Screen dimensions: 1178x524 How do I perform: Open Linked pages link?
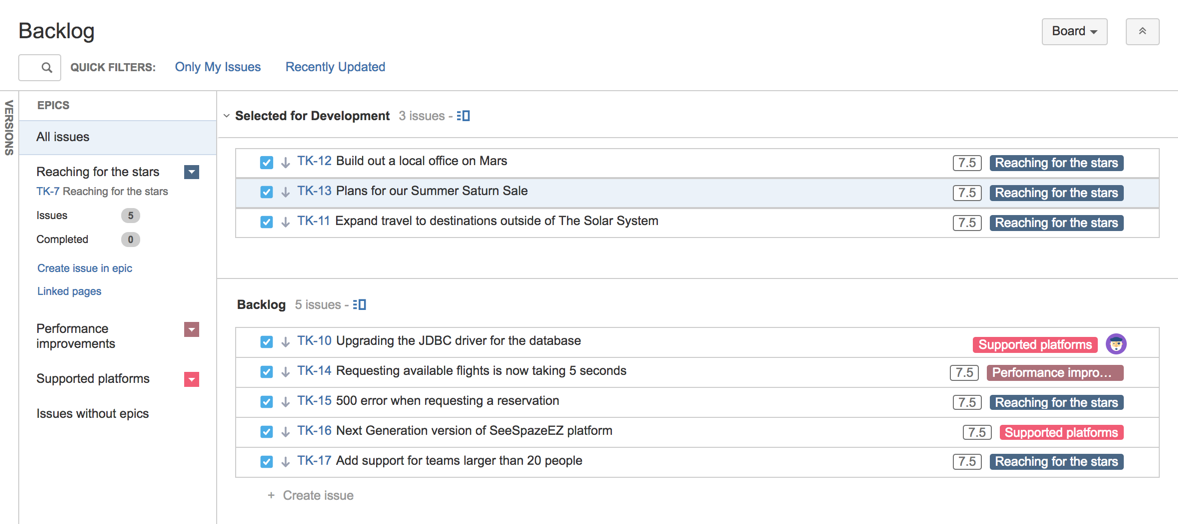[69, 292]
